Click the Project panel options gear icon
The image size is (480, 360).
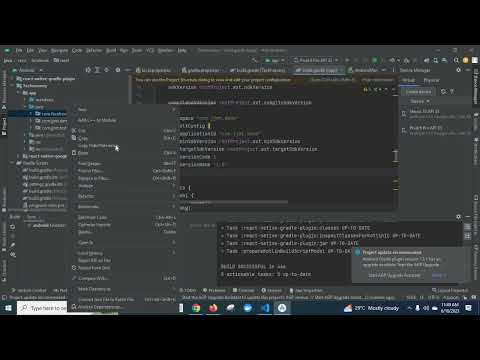[118, 70]
